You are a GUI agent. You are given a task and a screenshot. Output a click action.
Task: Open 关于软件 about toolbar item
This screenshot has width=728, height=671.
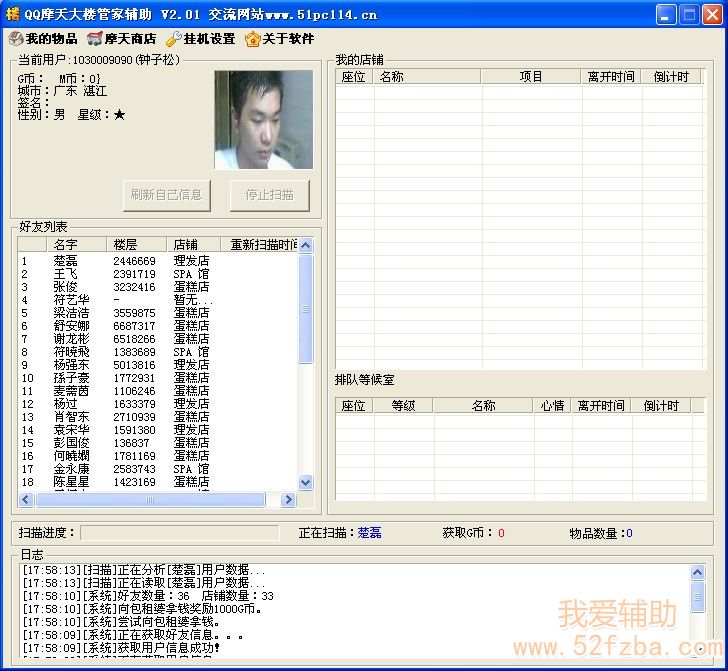[280, 39]
